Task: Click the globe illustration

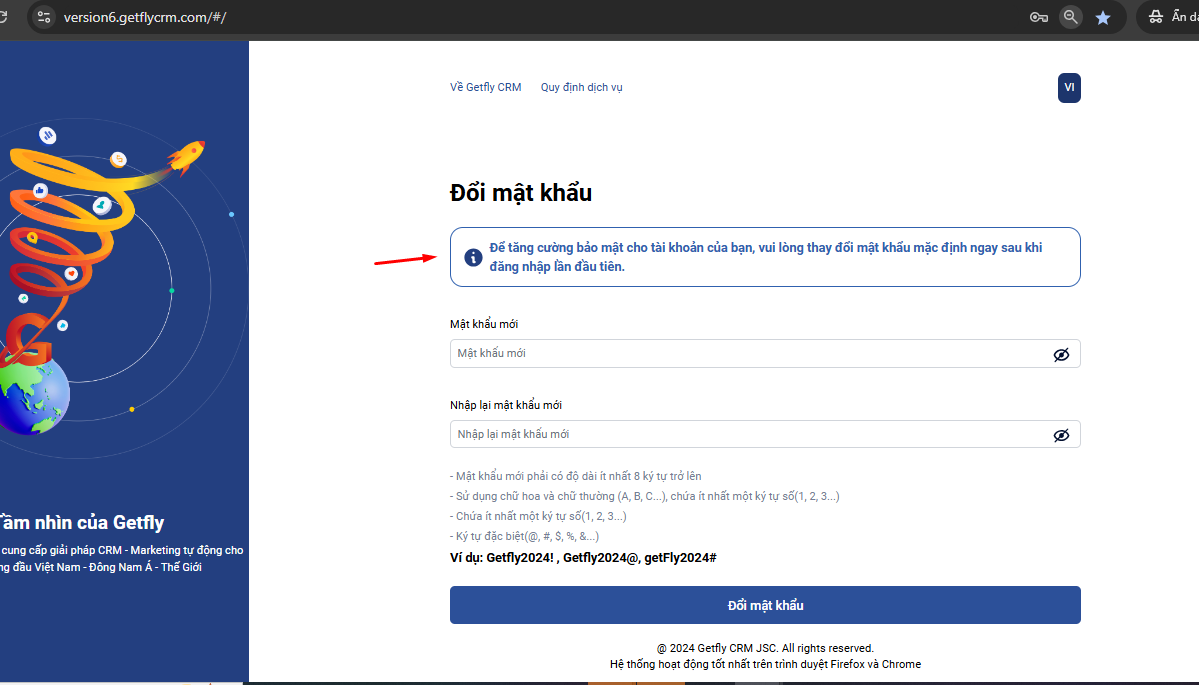Action: click(x=32, y=393)
